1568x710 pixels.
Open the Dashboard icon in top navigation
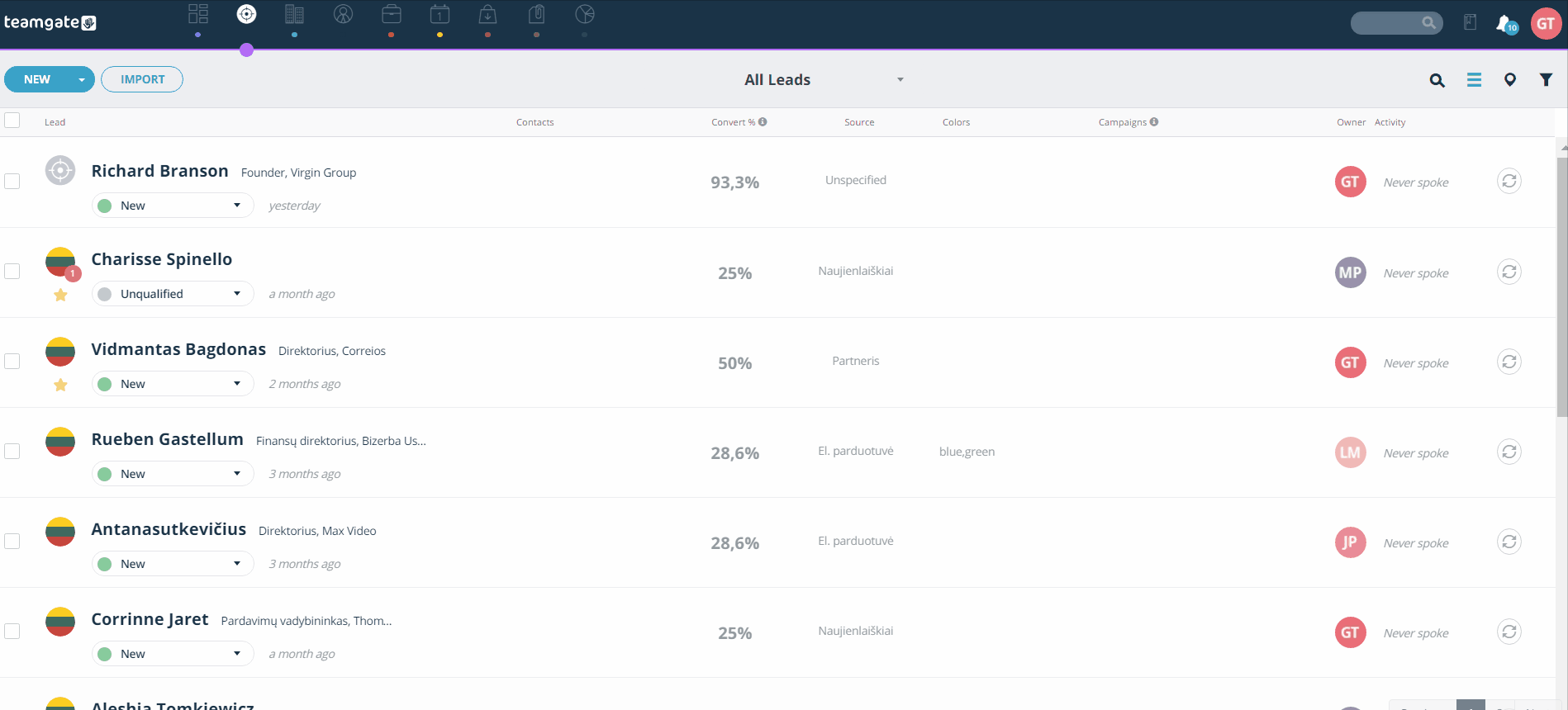click(x=197, y=14)
